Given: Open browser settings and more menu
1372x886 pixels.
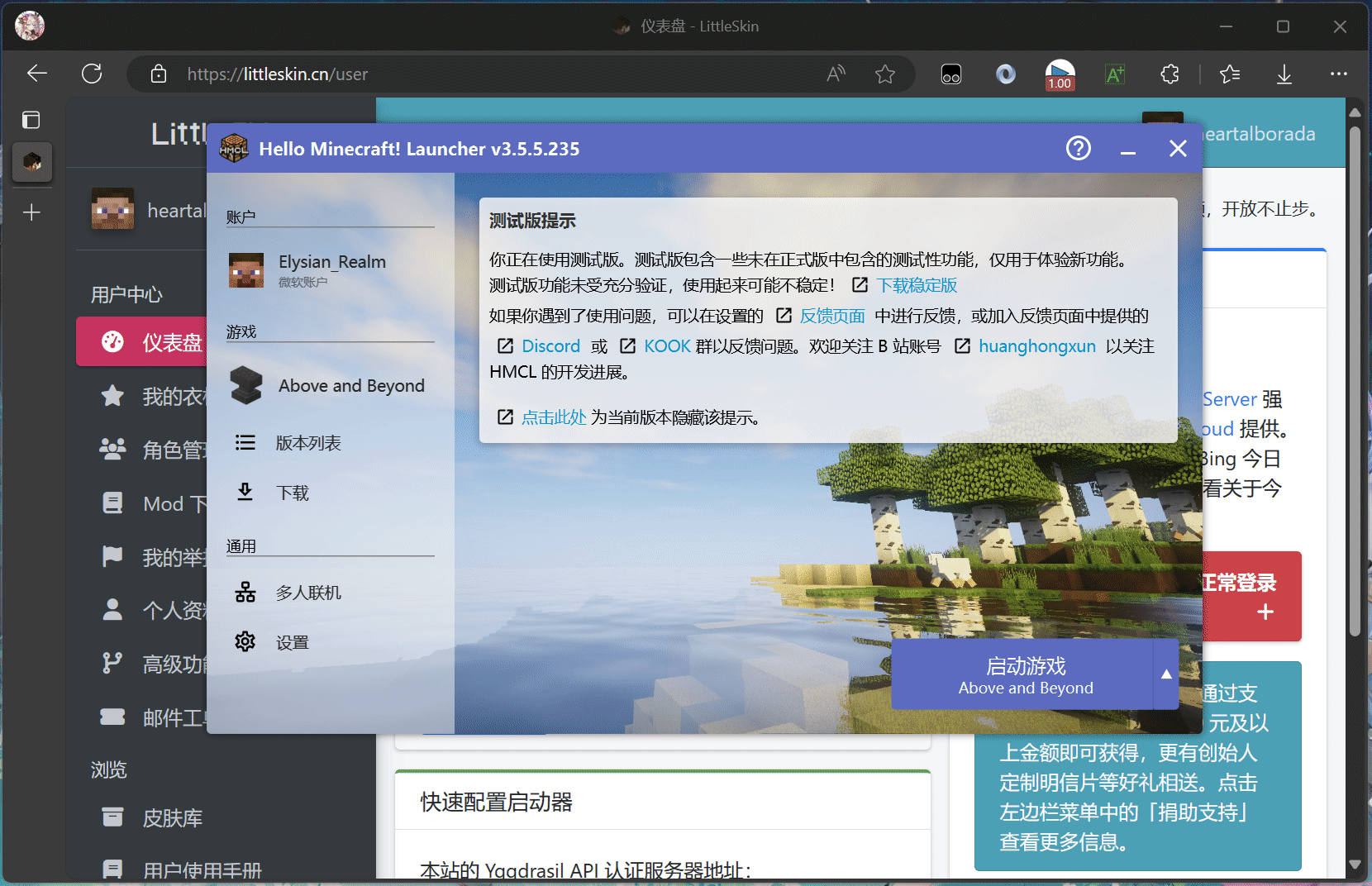Looking at the screenshot, I should 1338,74.
